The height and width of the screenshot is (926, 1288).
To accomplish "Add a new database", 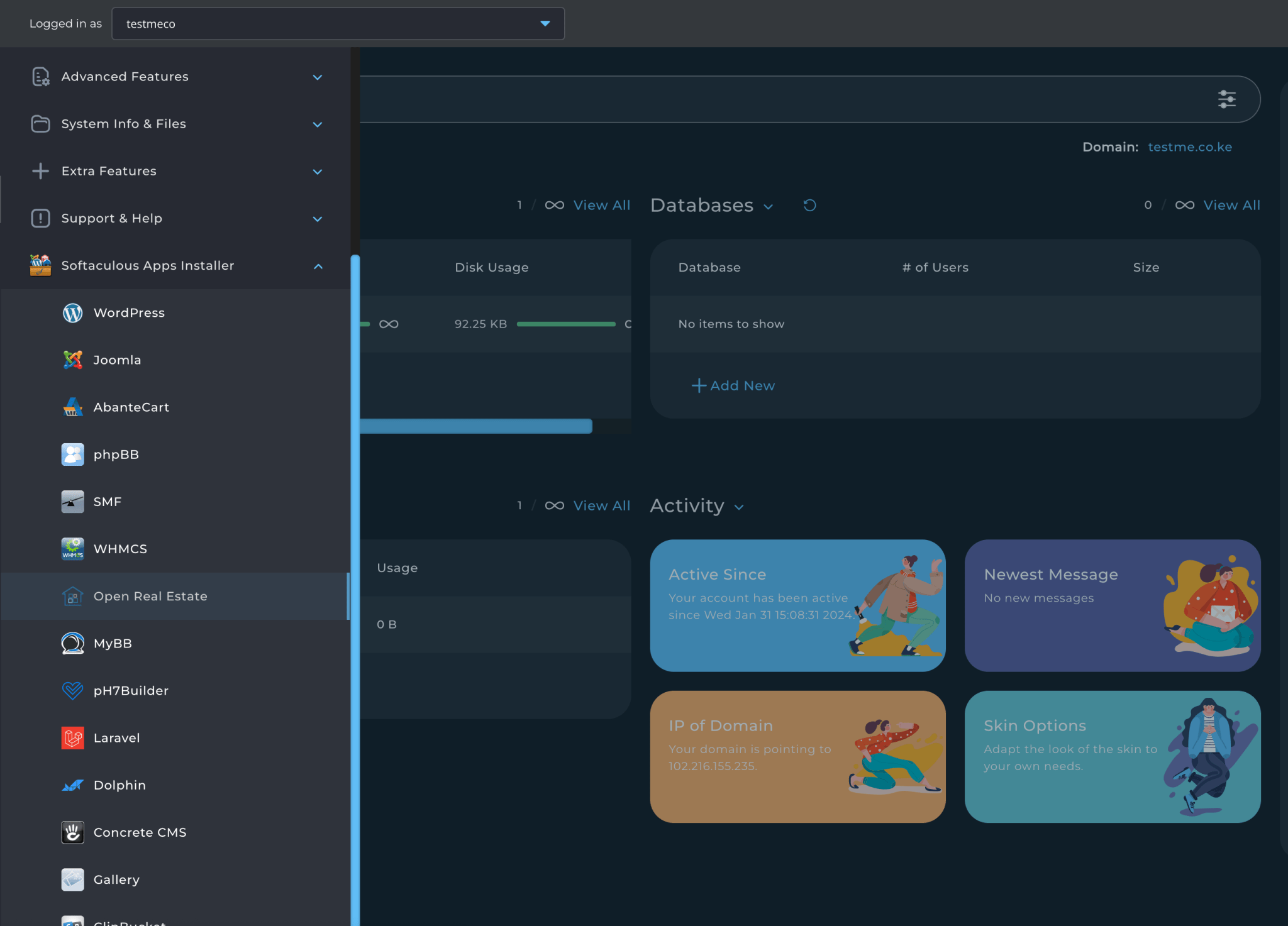I will (x=733, y=385).
